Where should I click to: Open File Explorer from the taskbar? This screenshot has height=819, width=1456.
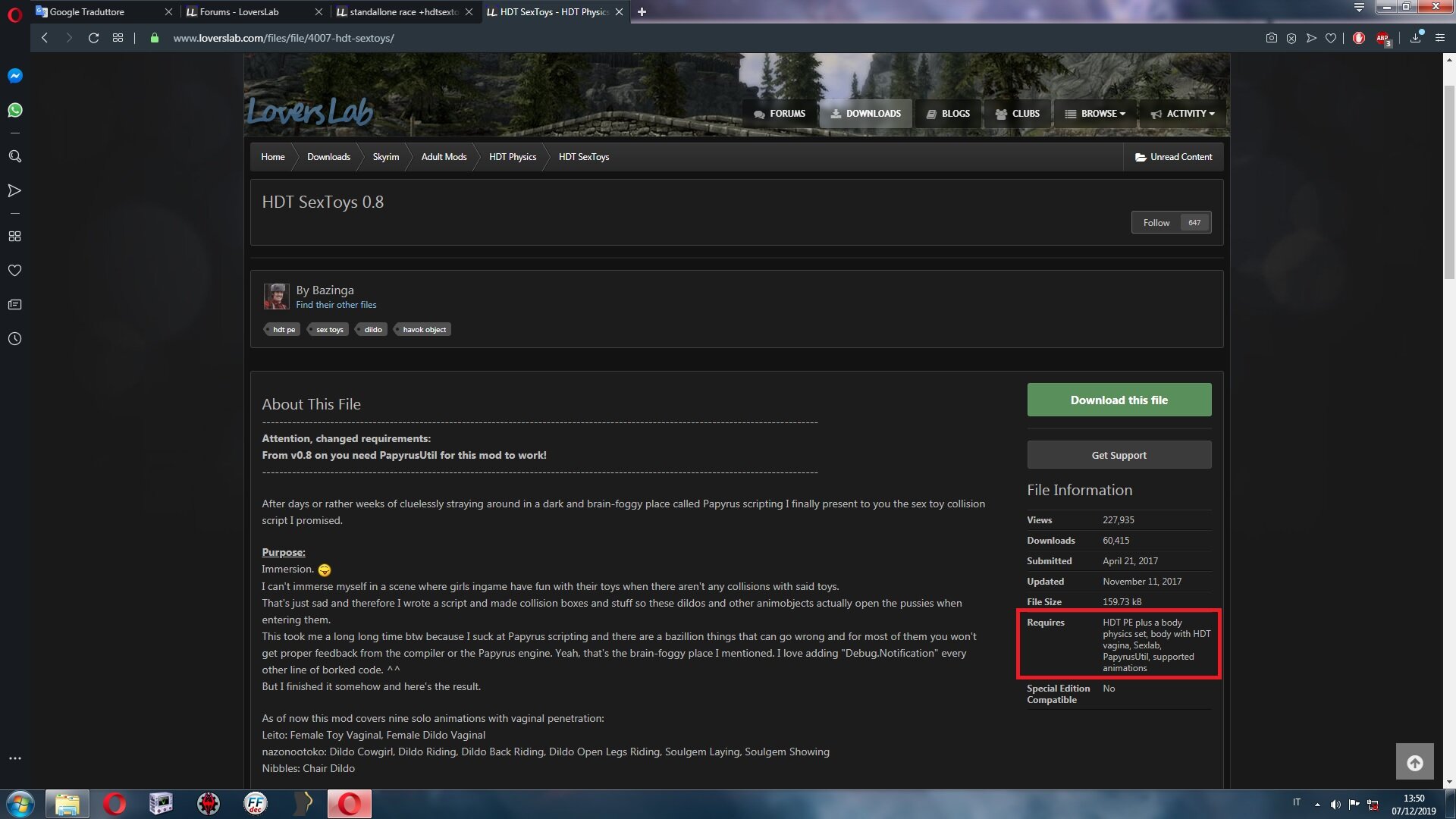click(x=67, y=804)
